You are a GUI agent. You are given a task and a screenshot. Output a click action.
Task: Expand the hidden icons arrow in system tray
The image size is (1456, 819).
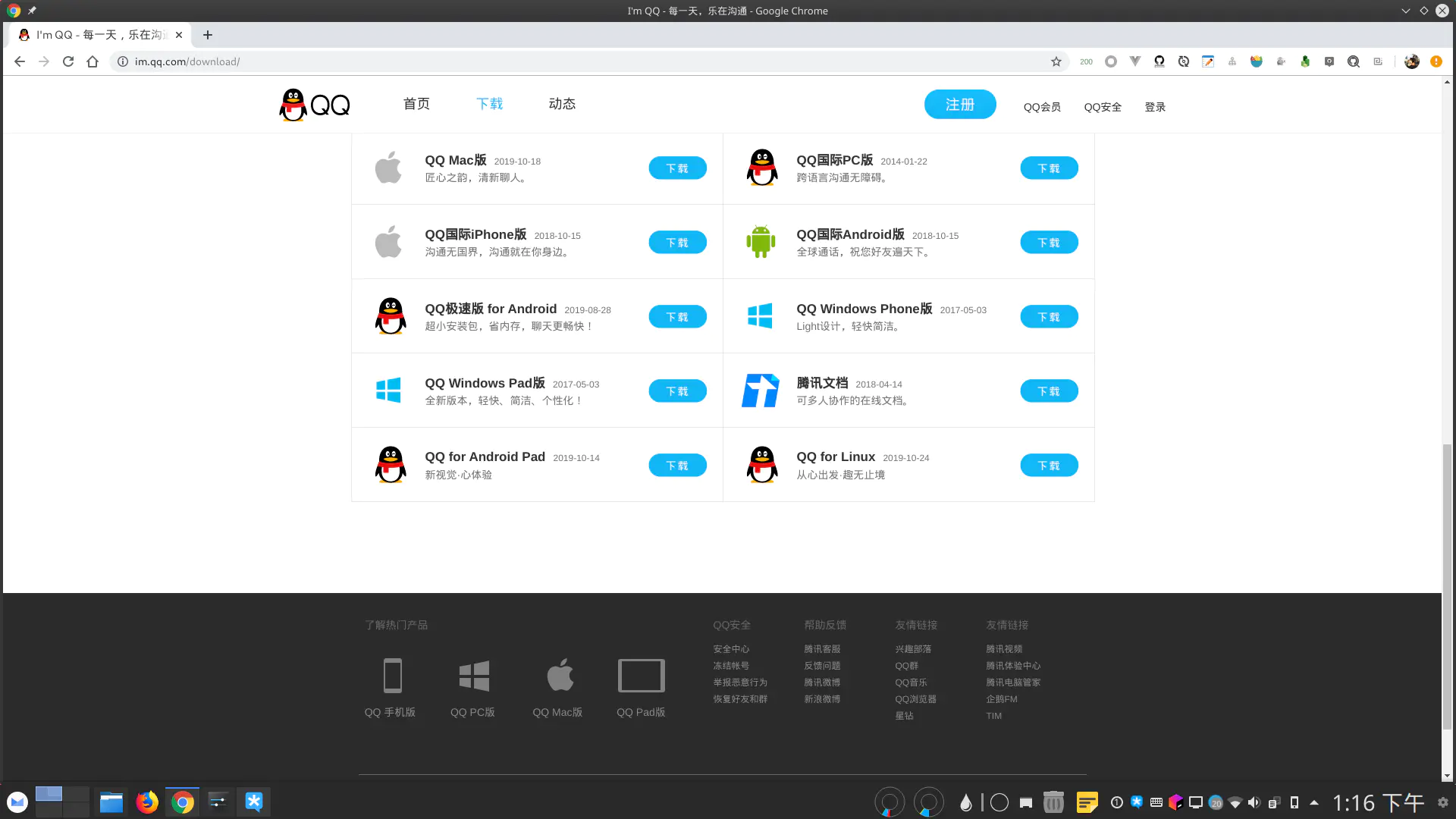coord(1314,802)
